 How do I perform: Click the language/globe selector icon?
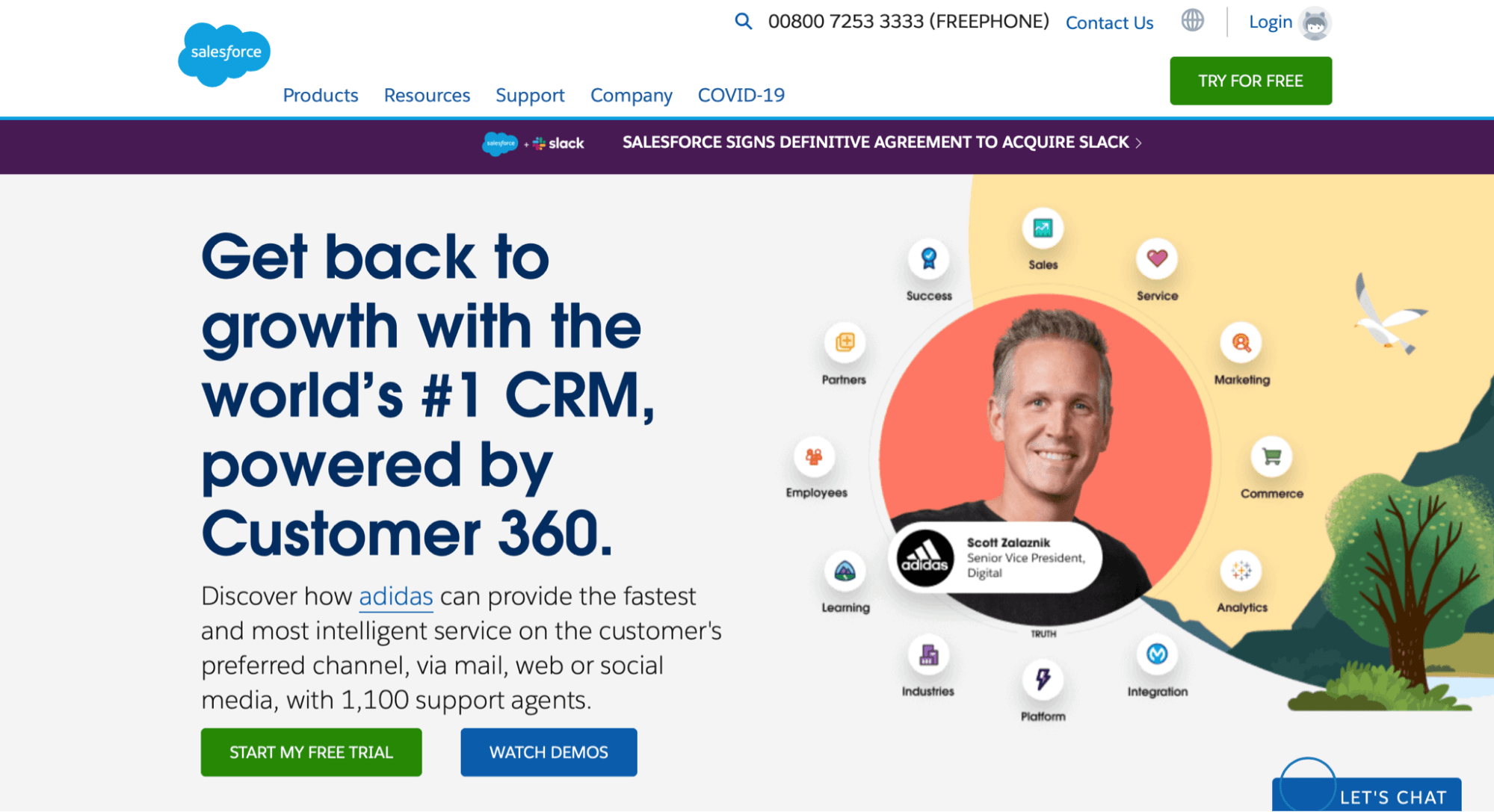(1191, 22)
